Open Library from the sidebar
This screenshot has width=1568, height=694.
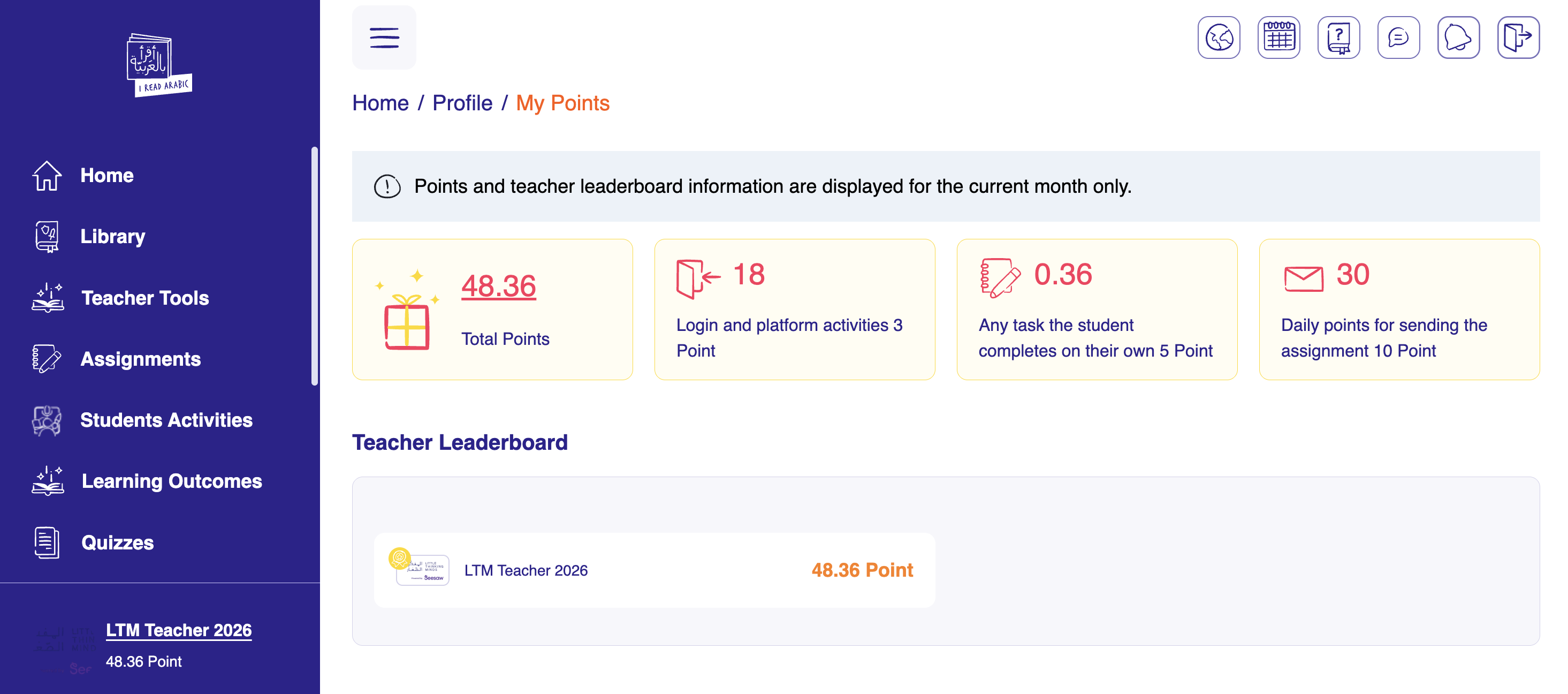pos(112,236)
